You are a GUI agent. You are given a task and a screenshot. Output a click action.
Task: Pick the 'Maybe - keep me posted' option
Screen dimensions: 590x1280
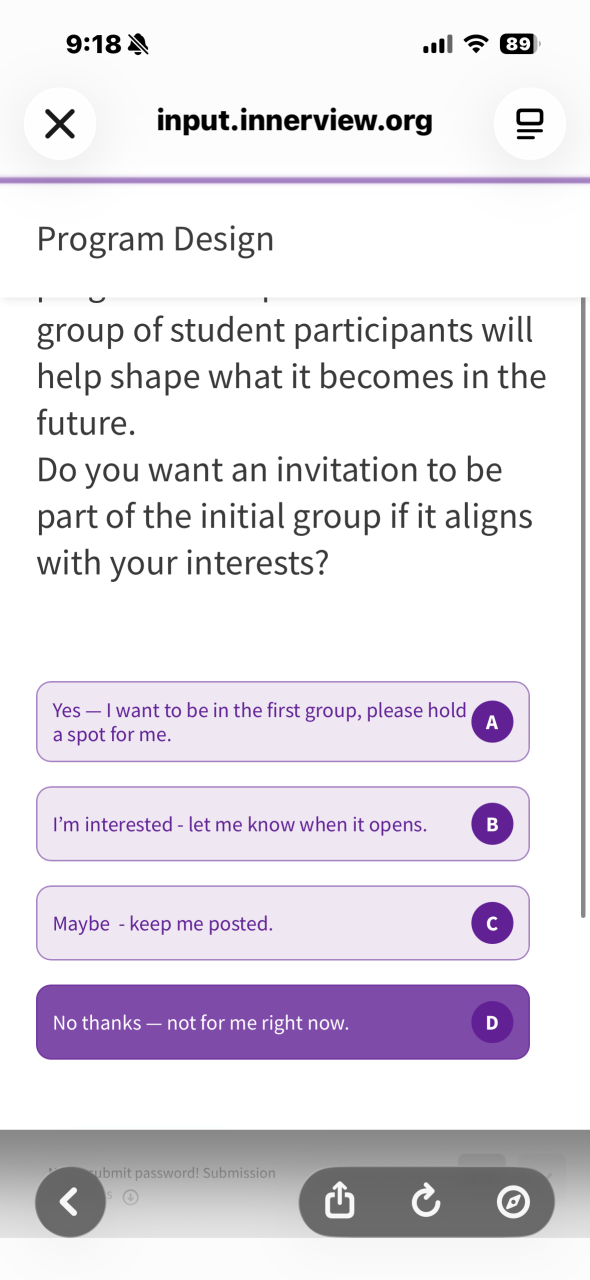click(x=283, y=923)
